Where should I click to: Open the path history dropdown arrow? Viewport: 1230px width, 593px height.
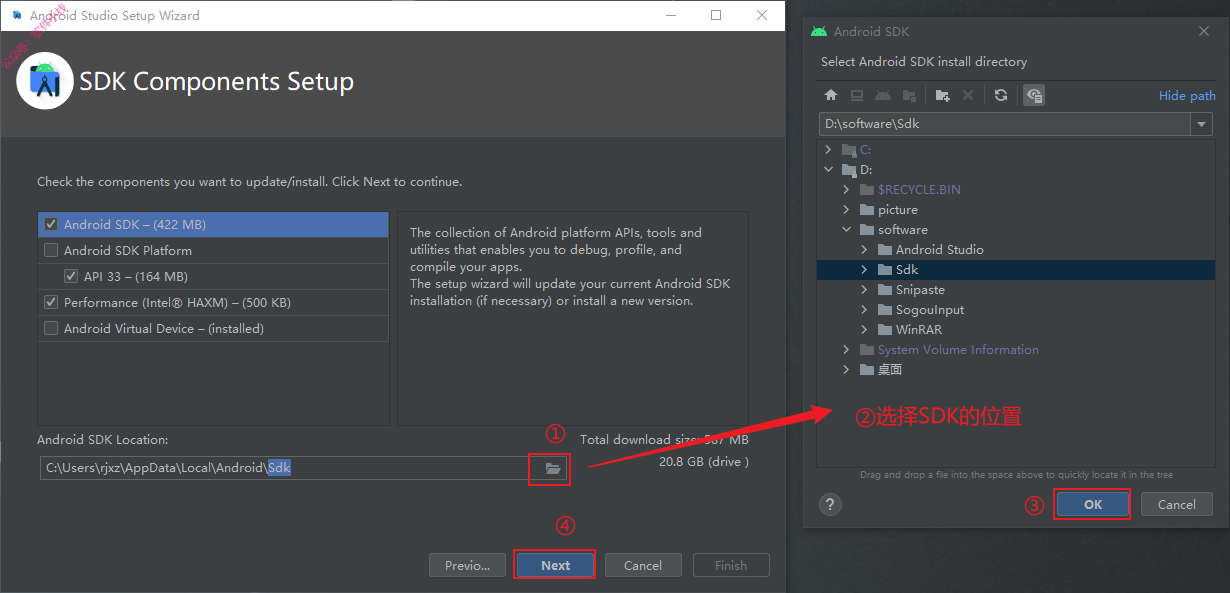[1201, 124]
